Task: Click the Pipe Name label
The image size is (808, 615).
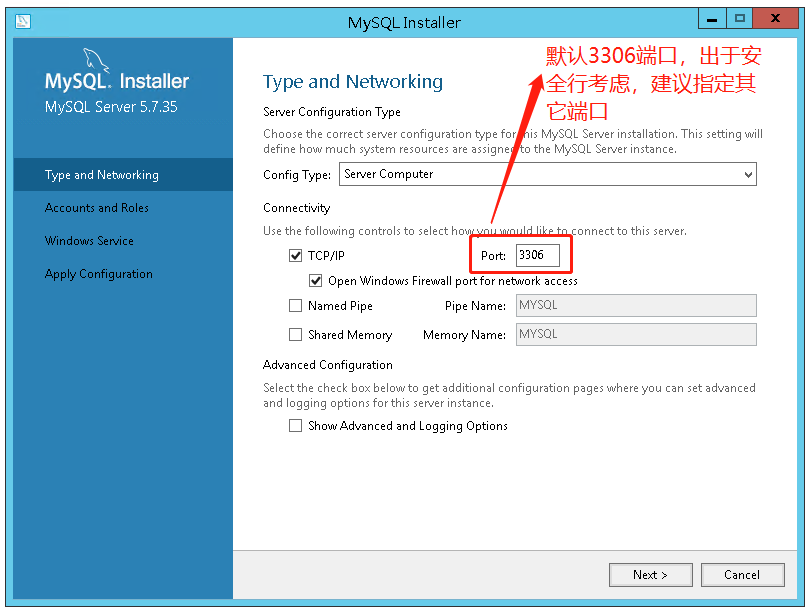Action: point(475,306)
